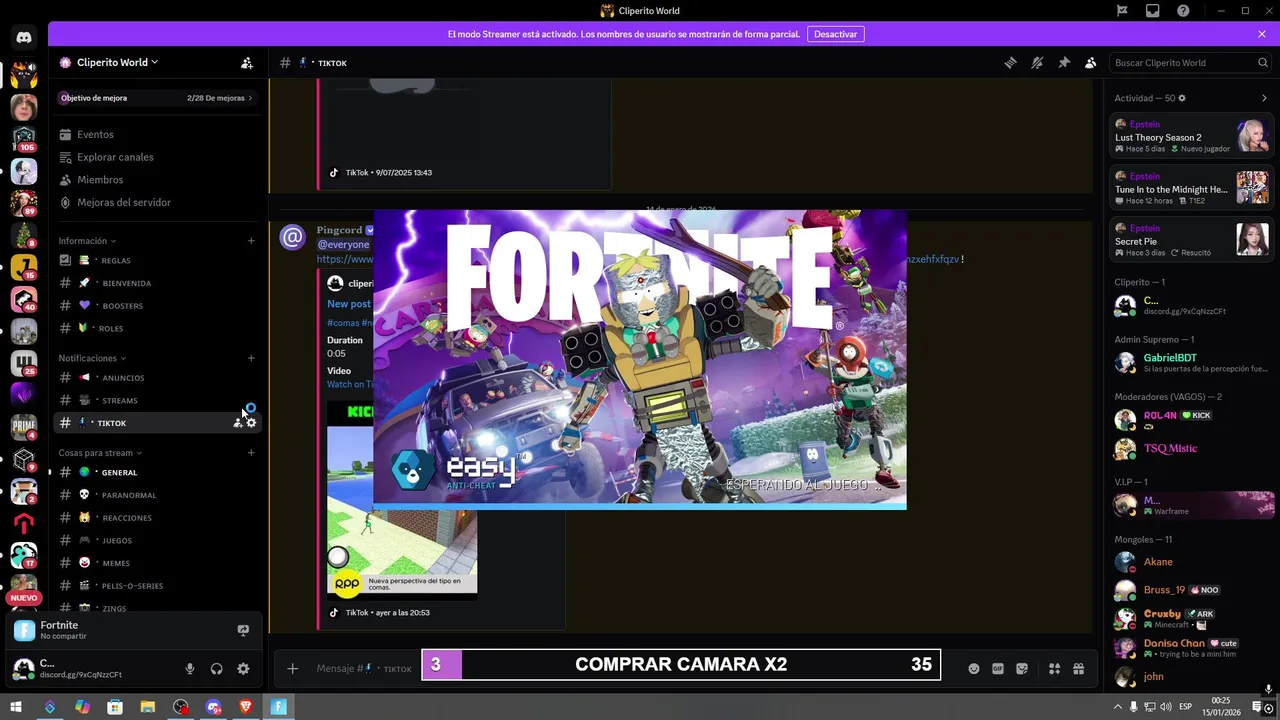Click NUEVO unread indicator in server list
This screenshot has width=1280, height=720.
pyautogui.click(x=24, y=598)
